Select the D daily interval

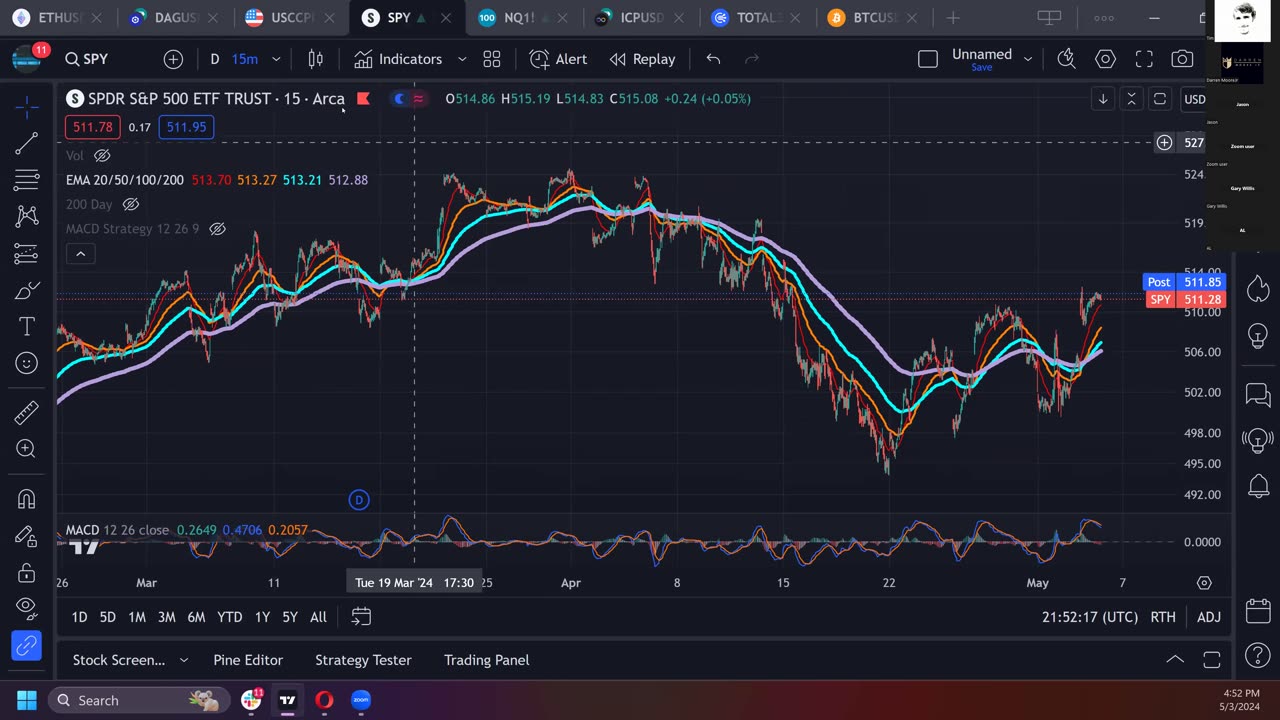pyautogui.click(x=214, y=59)
